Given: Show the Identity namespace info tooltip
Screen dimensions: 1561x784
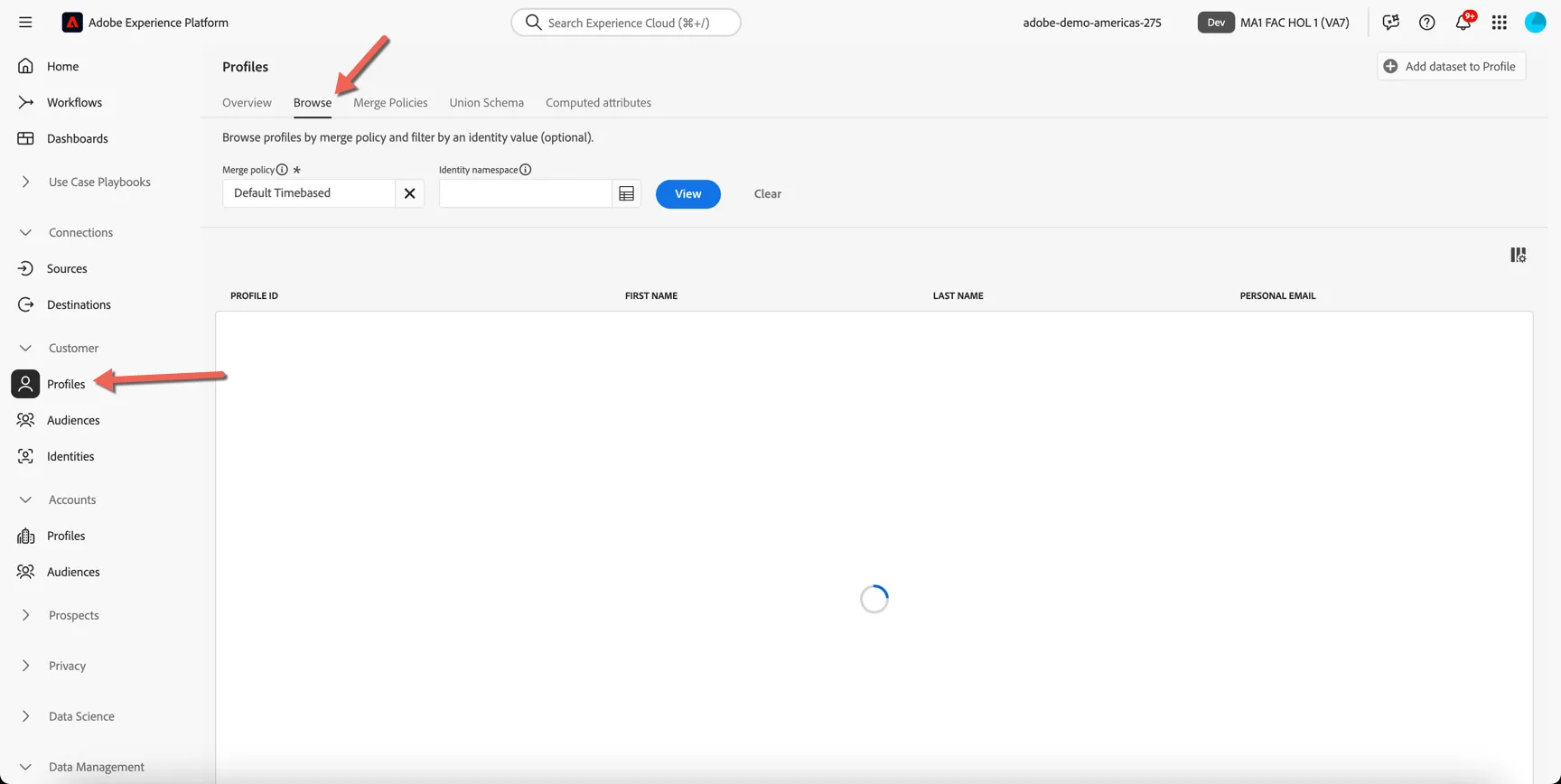Looking at the screenshot, I should click(x=525, y=170).
